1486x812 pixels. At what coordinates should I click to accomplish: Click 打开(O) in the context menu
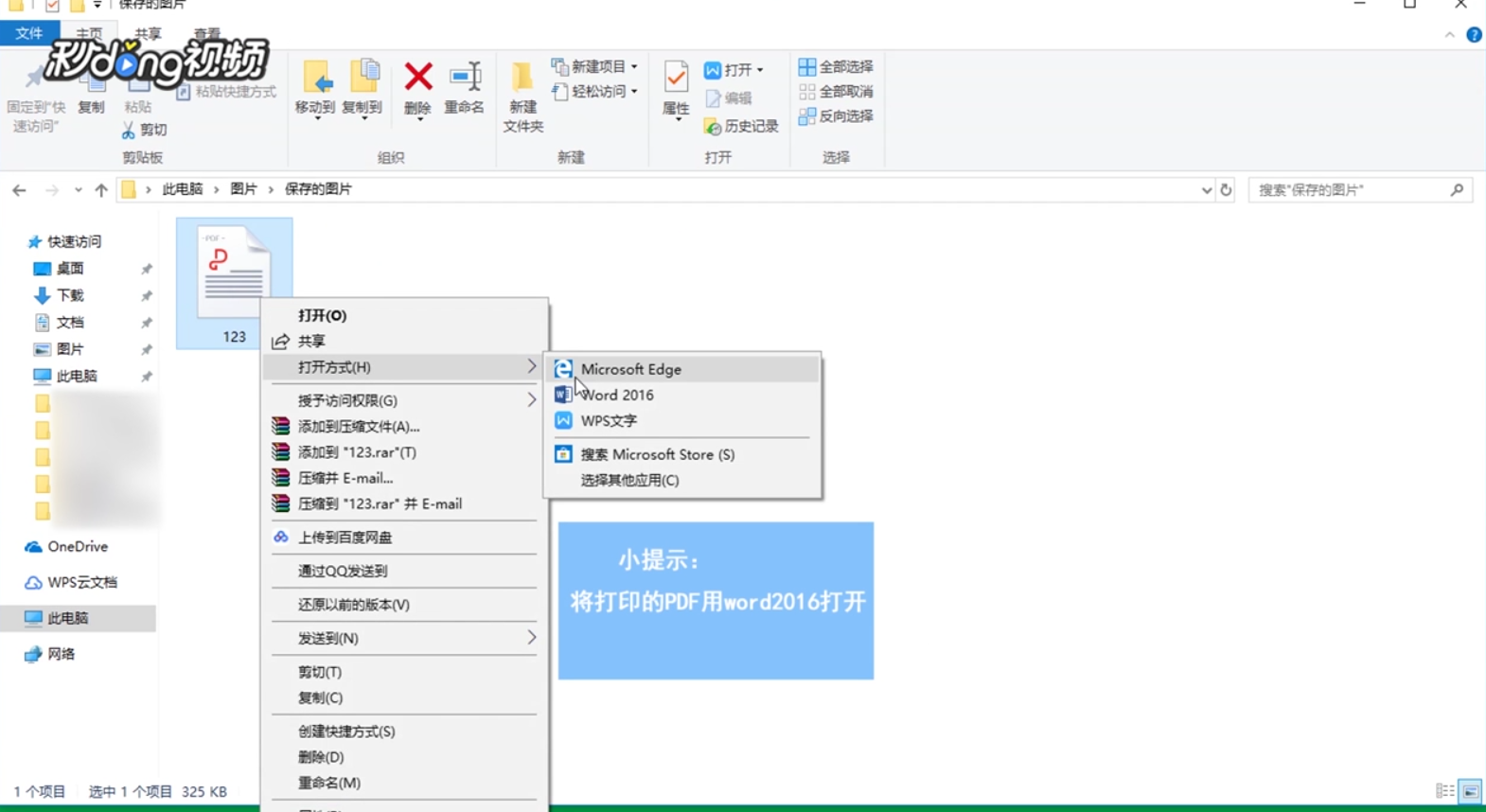(404, 315)
